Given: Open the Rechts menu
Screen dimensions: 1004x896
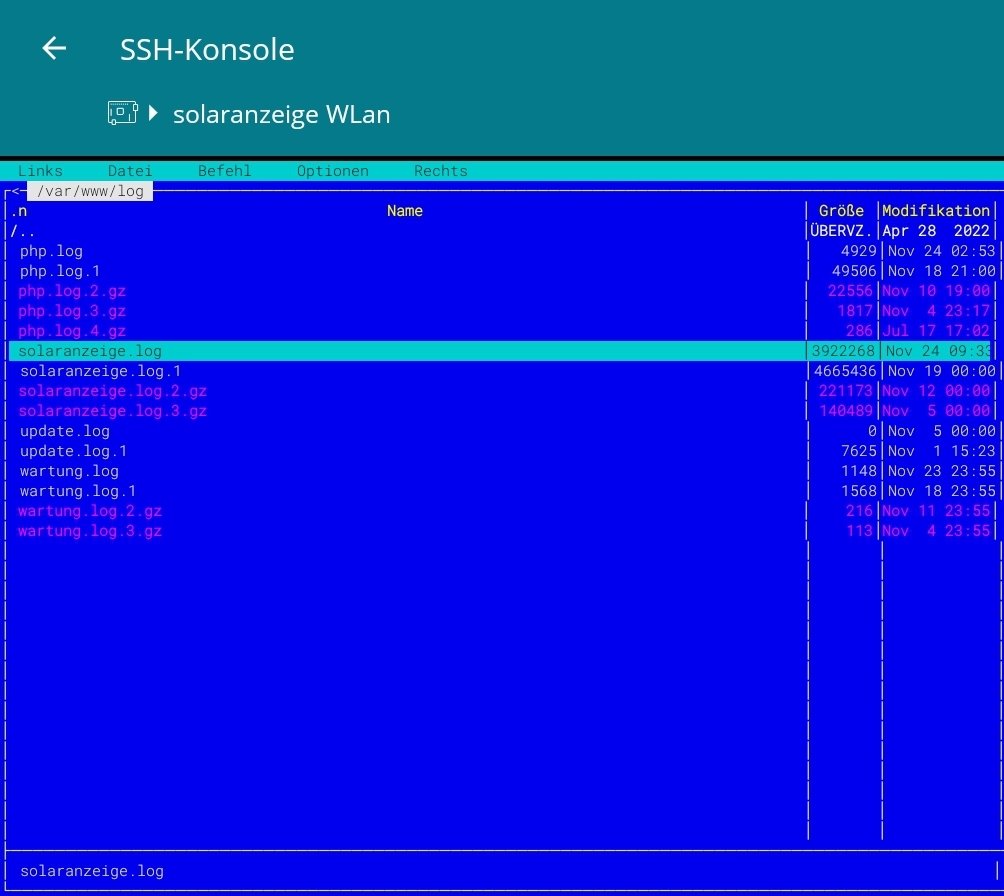Looking at the screenshot, I should [x=440, y=171].
